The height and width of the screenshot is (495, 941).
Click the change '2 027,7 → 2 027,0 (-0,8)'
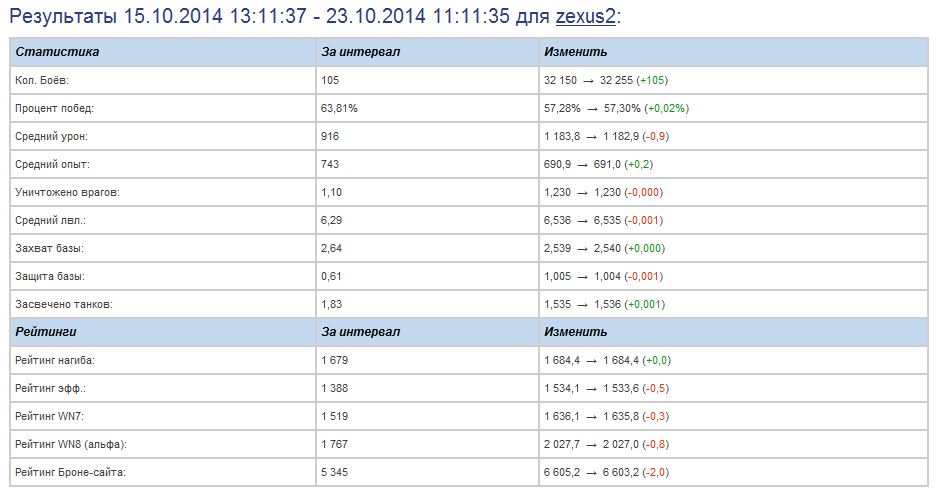tap(606, 445)
